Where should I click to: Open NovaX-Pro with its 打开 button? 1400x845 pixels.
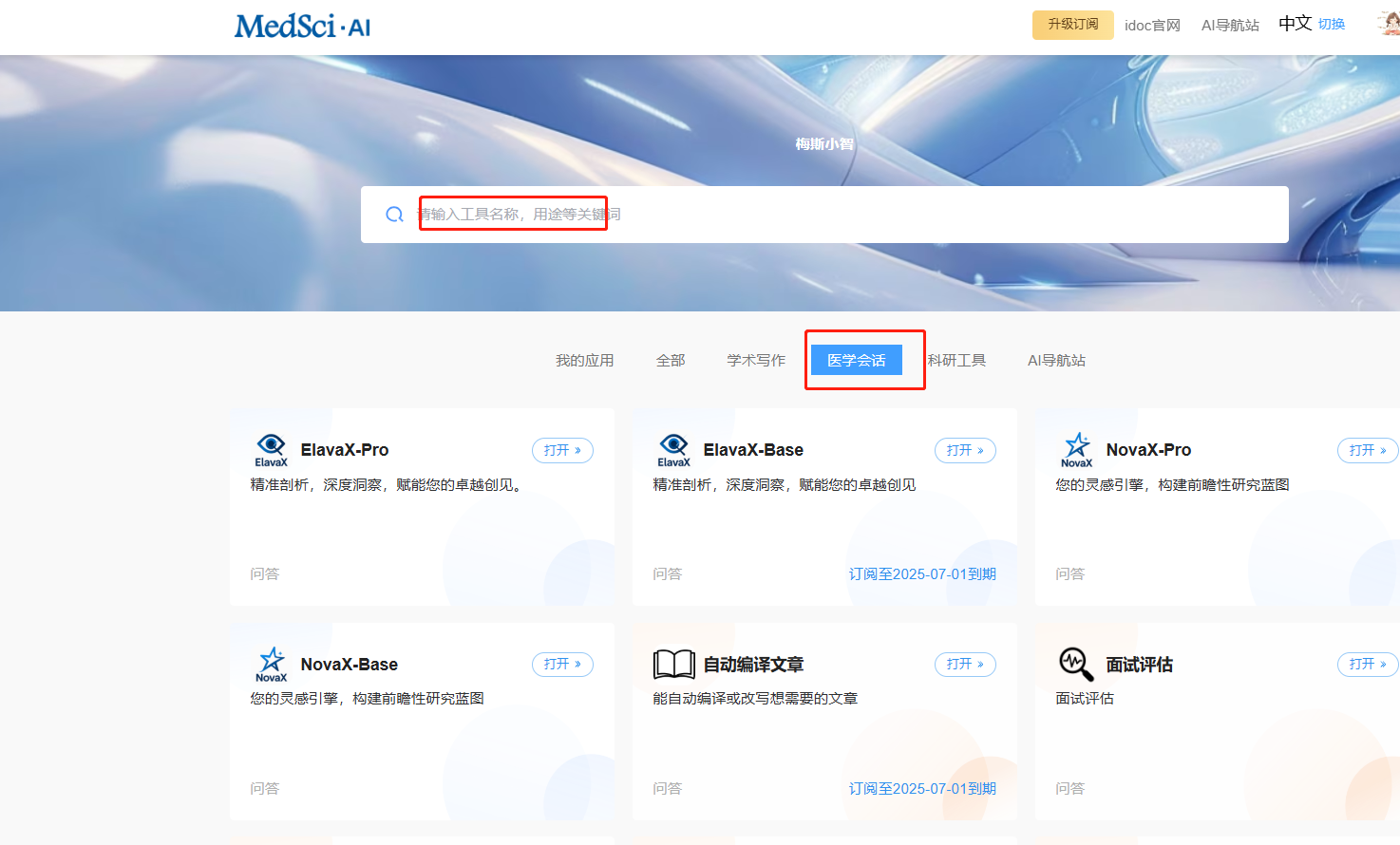[1368, 450]
